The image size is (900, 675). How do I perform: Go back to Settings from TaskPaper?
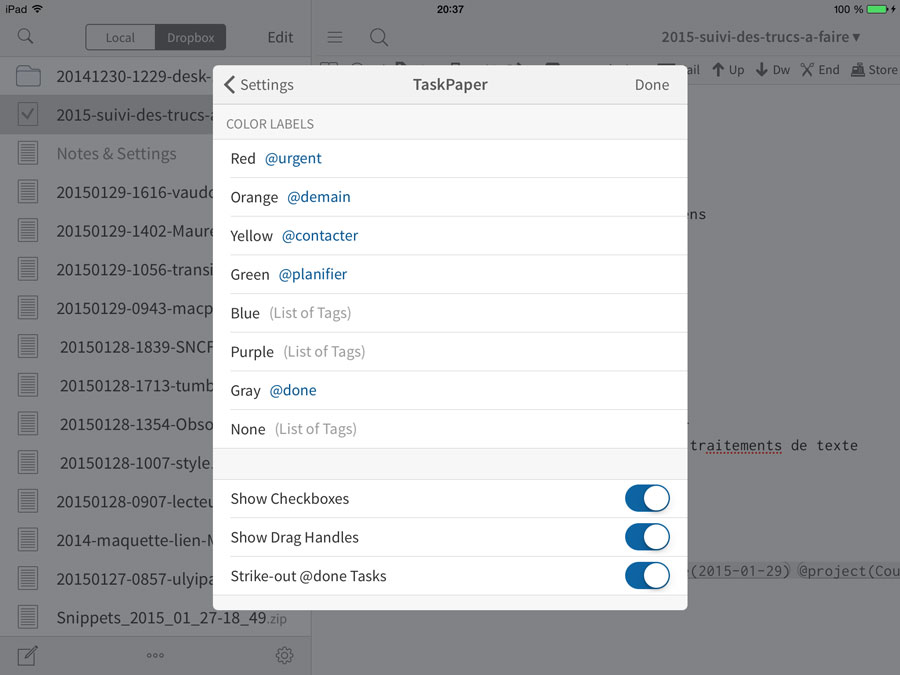[x=259, y=85]
